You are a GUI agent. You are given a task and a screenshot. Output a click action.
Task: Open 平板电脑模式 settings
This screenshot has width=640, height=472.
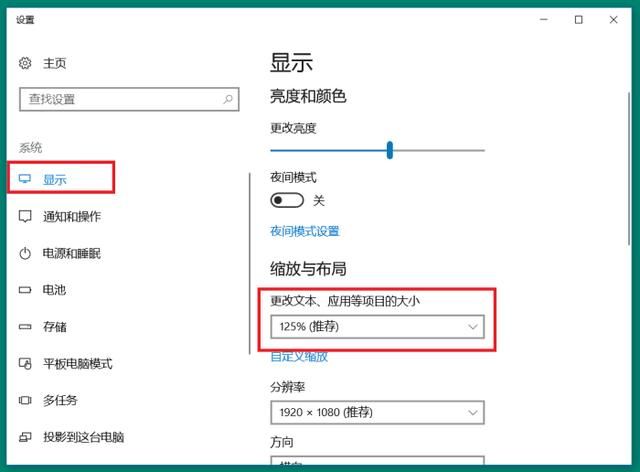pyautogui.click(x=78, y=363)
